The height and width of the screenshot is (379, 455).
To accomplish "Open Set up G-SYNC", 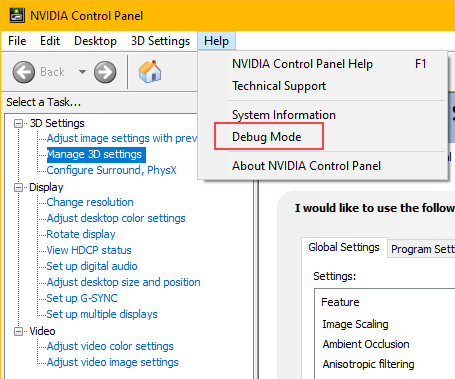I will pos(82,298).
